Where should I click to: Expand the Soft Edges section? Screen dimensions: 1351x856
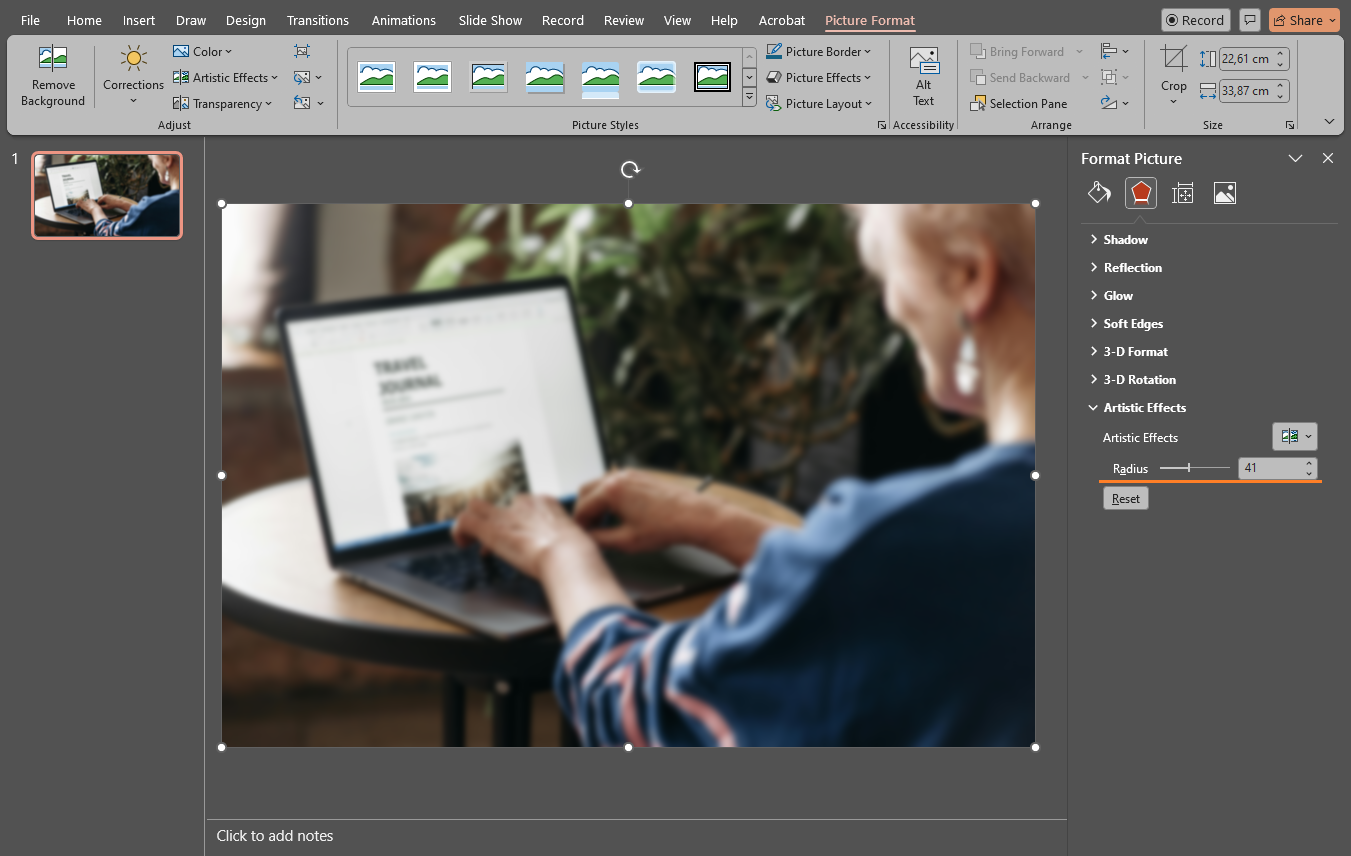coord(1126,323)
